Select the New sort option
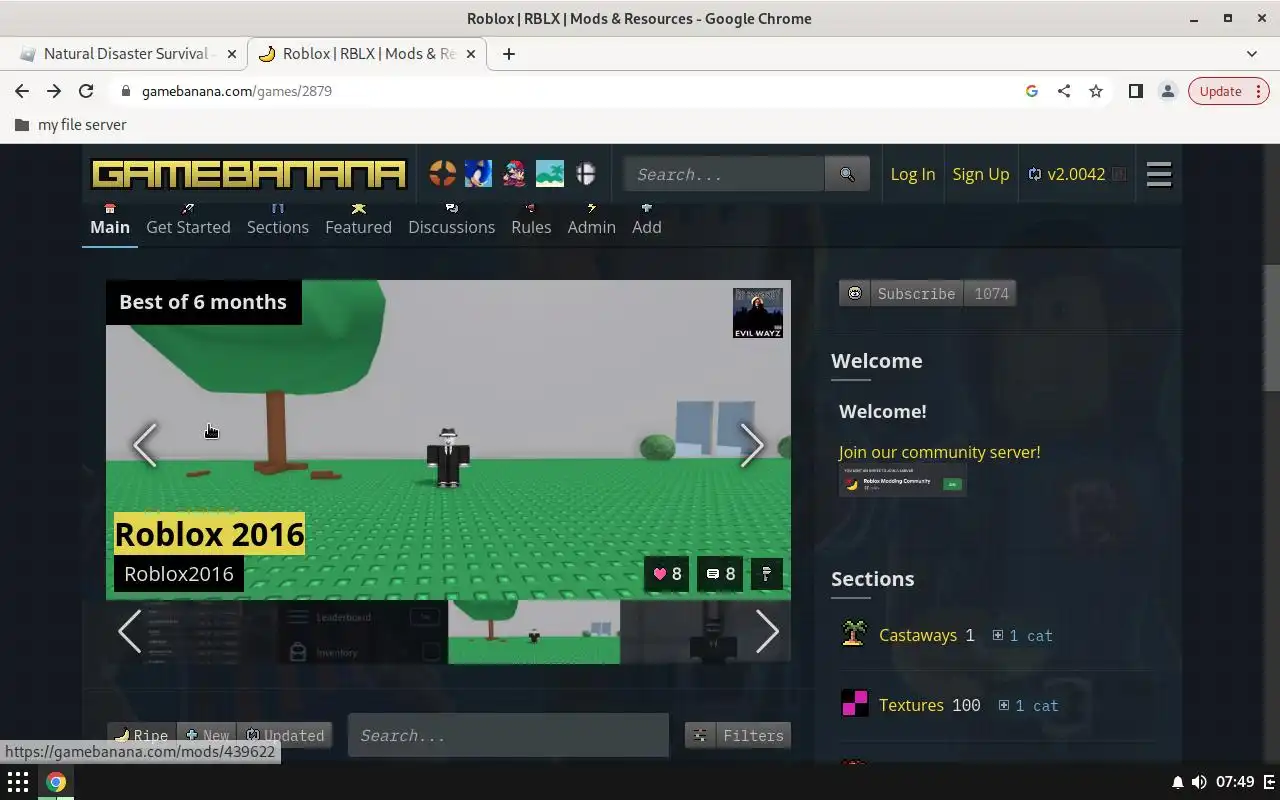 point(208,736)
